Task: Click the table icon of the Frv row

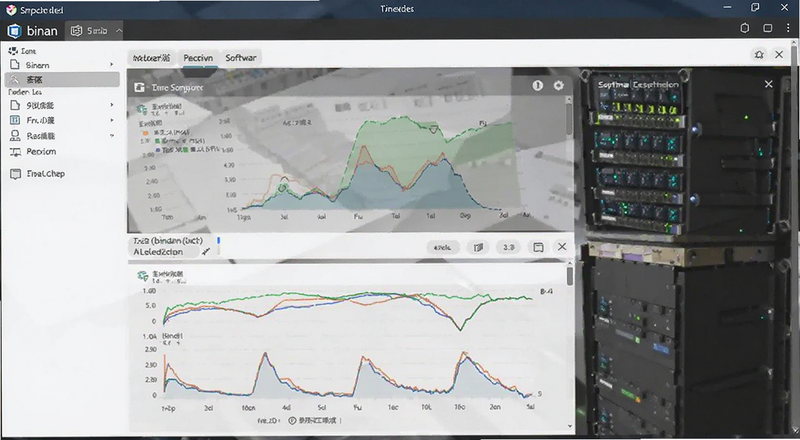Action: click(15, 120)
